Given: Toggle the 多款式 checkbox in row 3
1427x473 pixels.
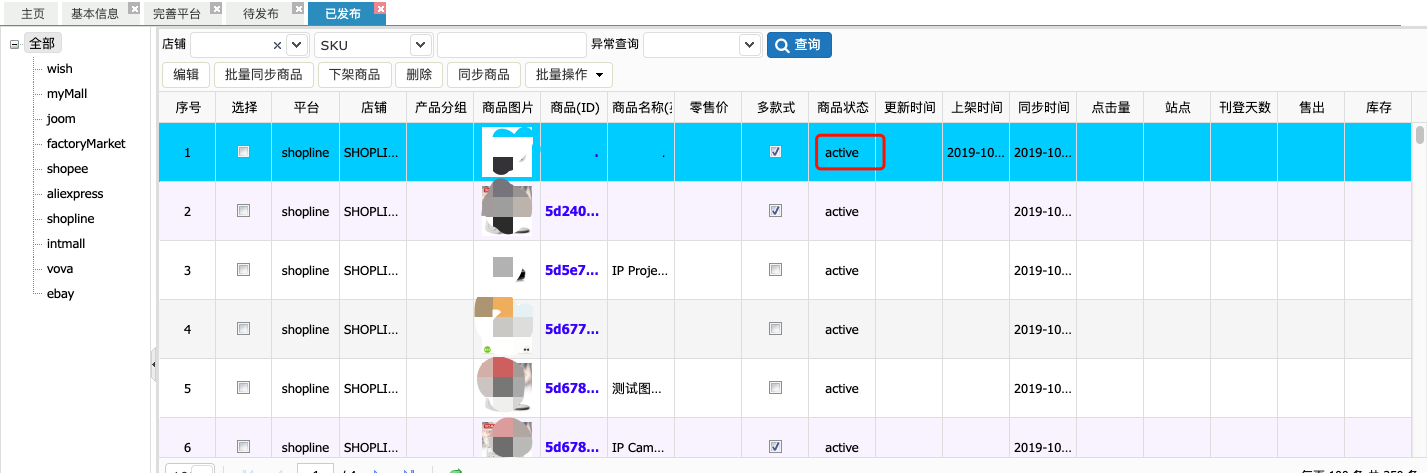Looking at the screenshot, I should click(775, 270).
